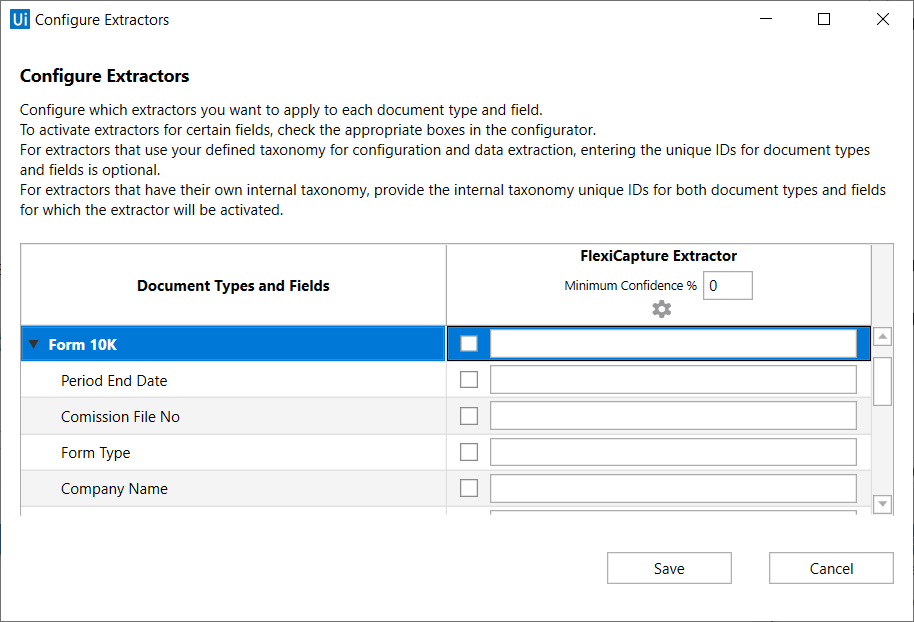Open extractor settings via the gear icon
The image size is (914, 622).
click(x=661, y=309)
